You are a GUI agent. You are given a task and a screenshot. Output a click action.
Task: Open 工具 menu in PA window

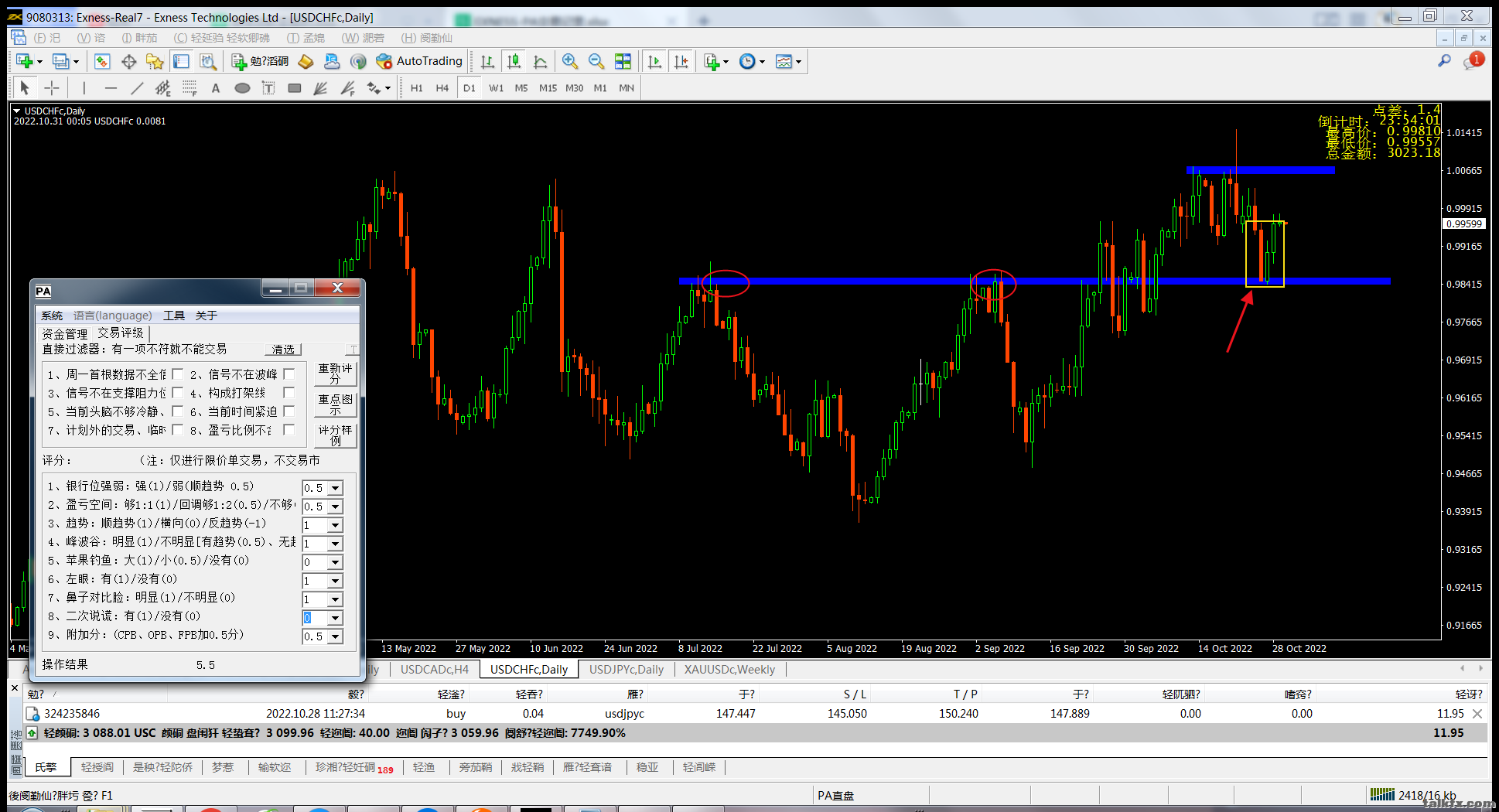174,316
